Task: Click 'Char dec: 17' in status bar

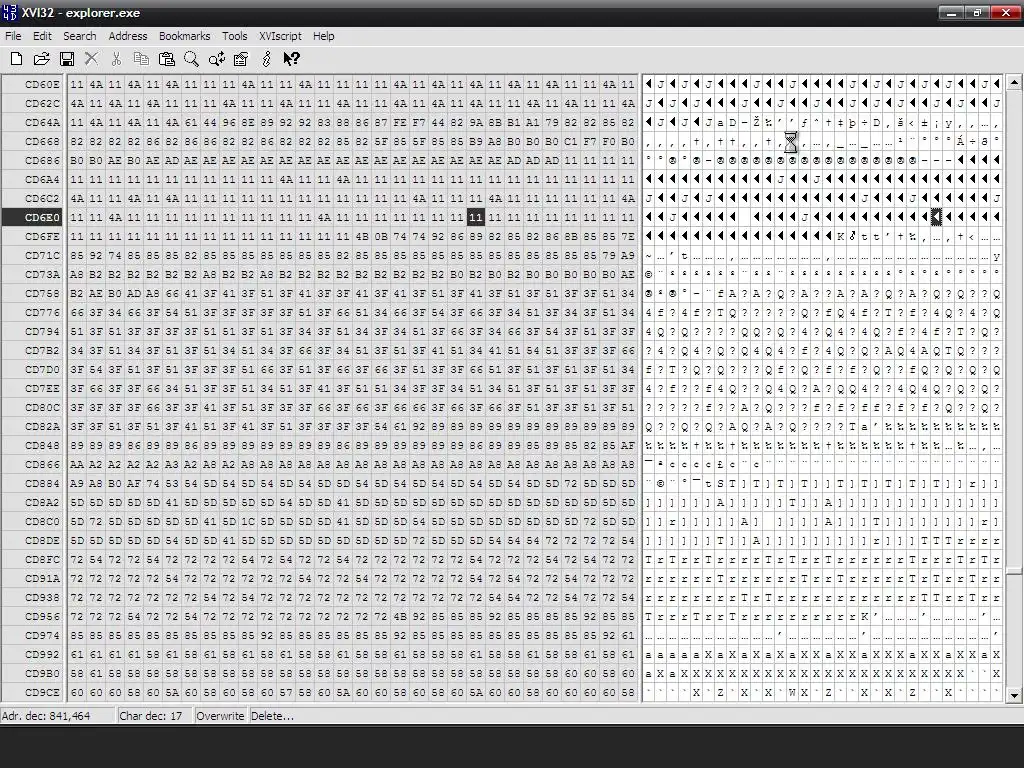Action: click(151, 716)
